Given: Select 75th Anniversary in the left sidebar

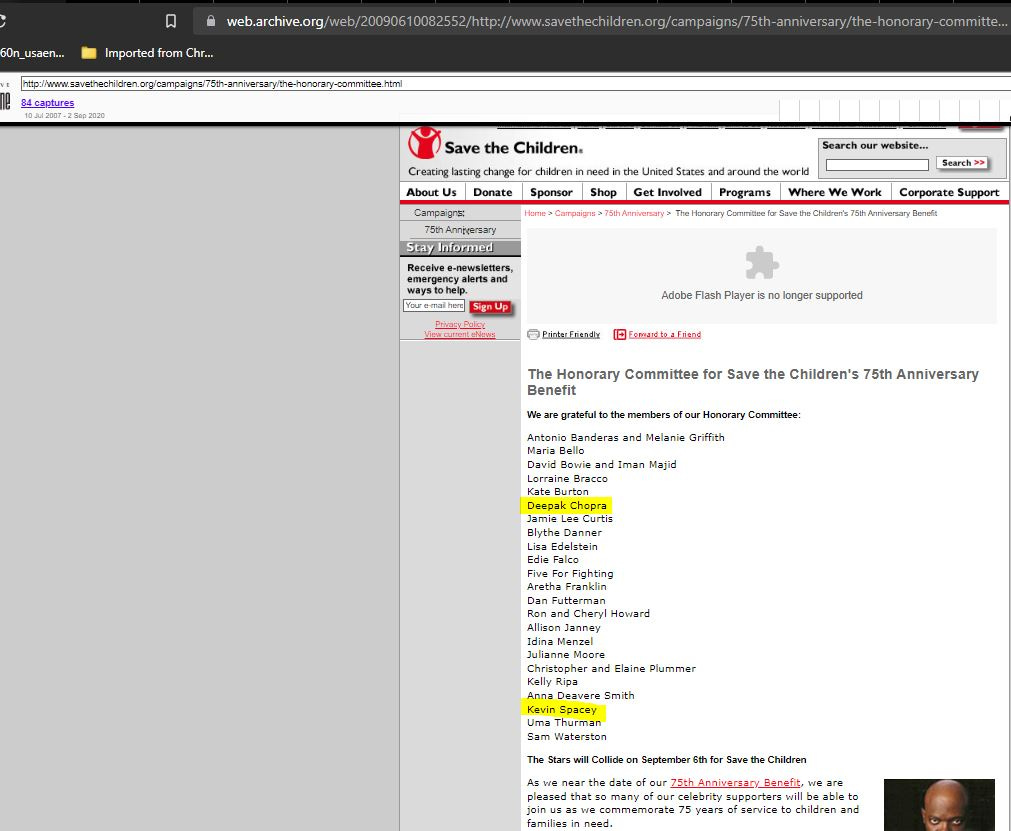Looking at the screenshot, I should point(460,230).
